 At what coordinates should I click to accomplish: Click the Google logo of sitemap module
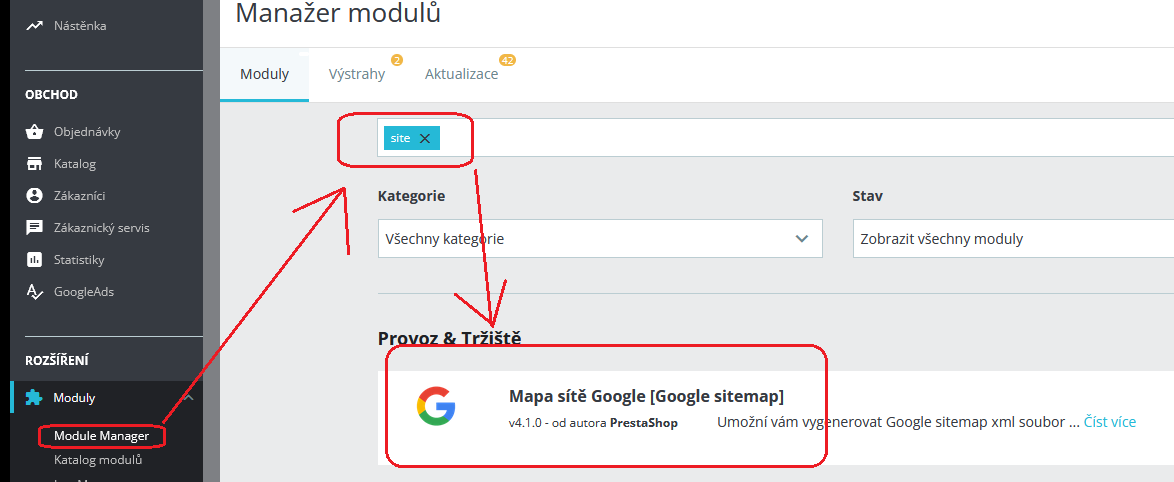tap(436, 406)
